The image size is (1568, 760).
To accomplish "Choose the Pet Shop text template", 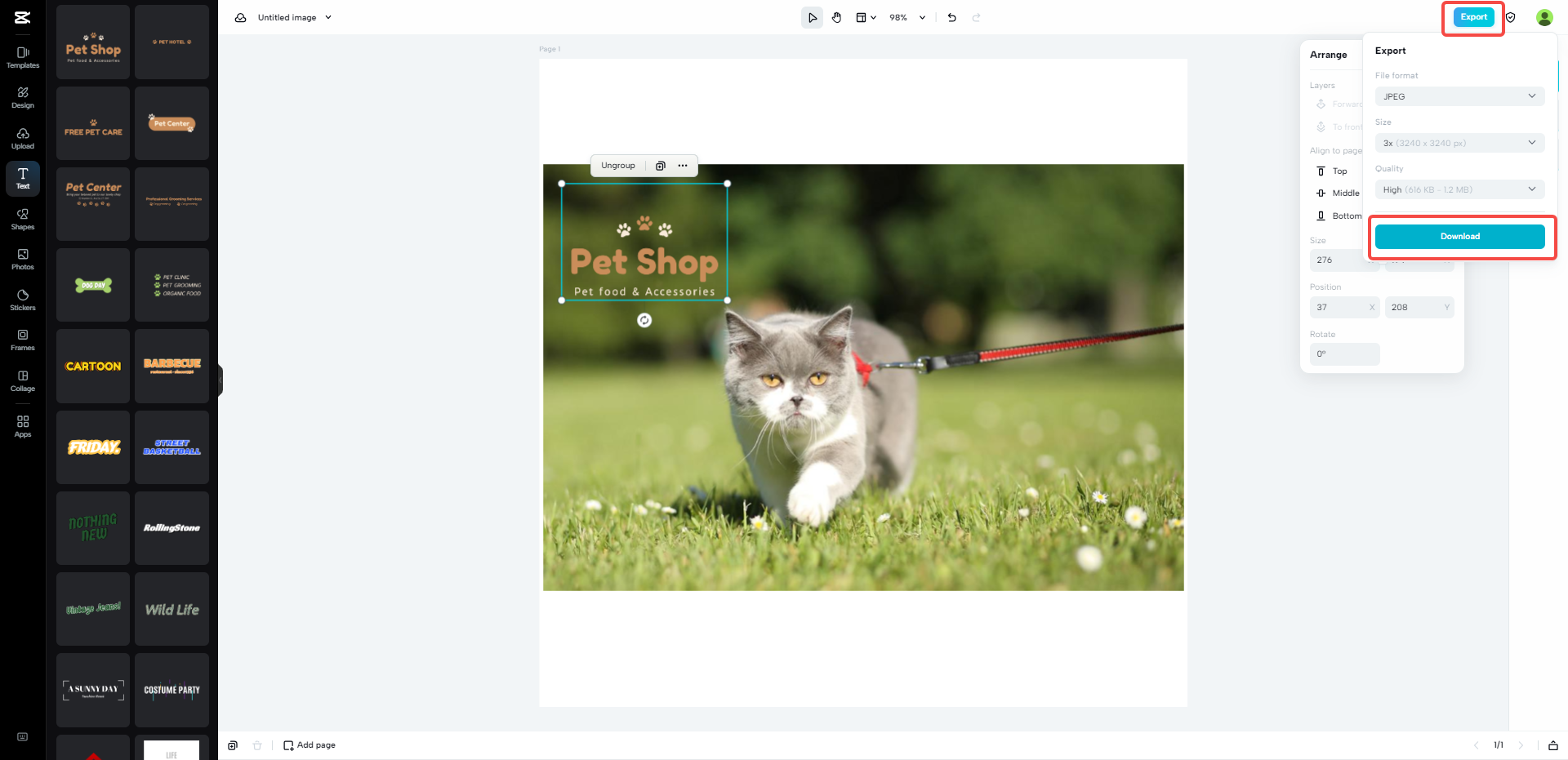I will point(93,42).
